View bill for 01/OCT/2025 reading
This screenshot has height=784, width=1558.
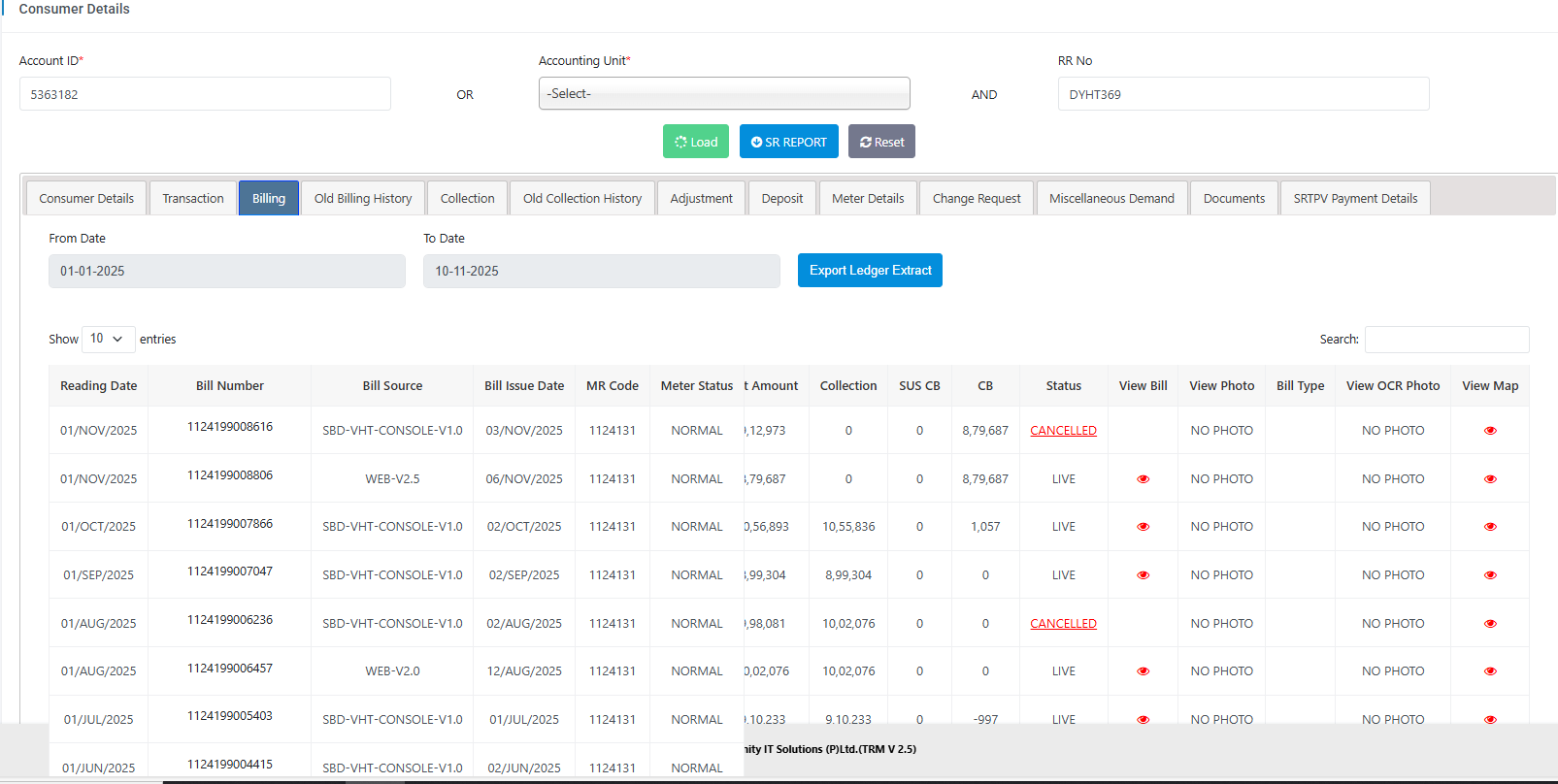(x=1143, y=527)
